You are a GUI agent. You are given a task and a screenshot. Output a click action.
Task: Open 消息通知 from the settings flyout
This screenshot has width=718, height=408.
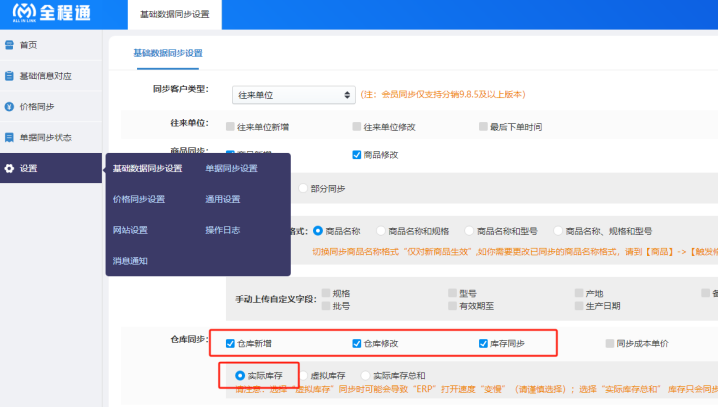click(130, 261)
